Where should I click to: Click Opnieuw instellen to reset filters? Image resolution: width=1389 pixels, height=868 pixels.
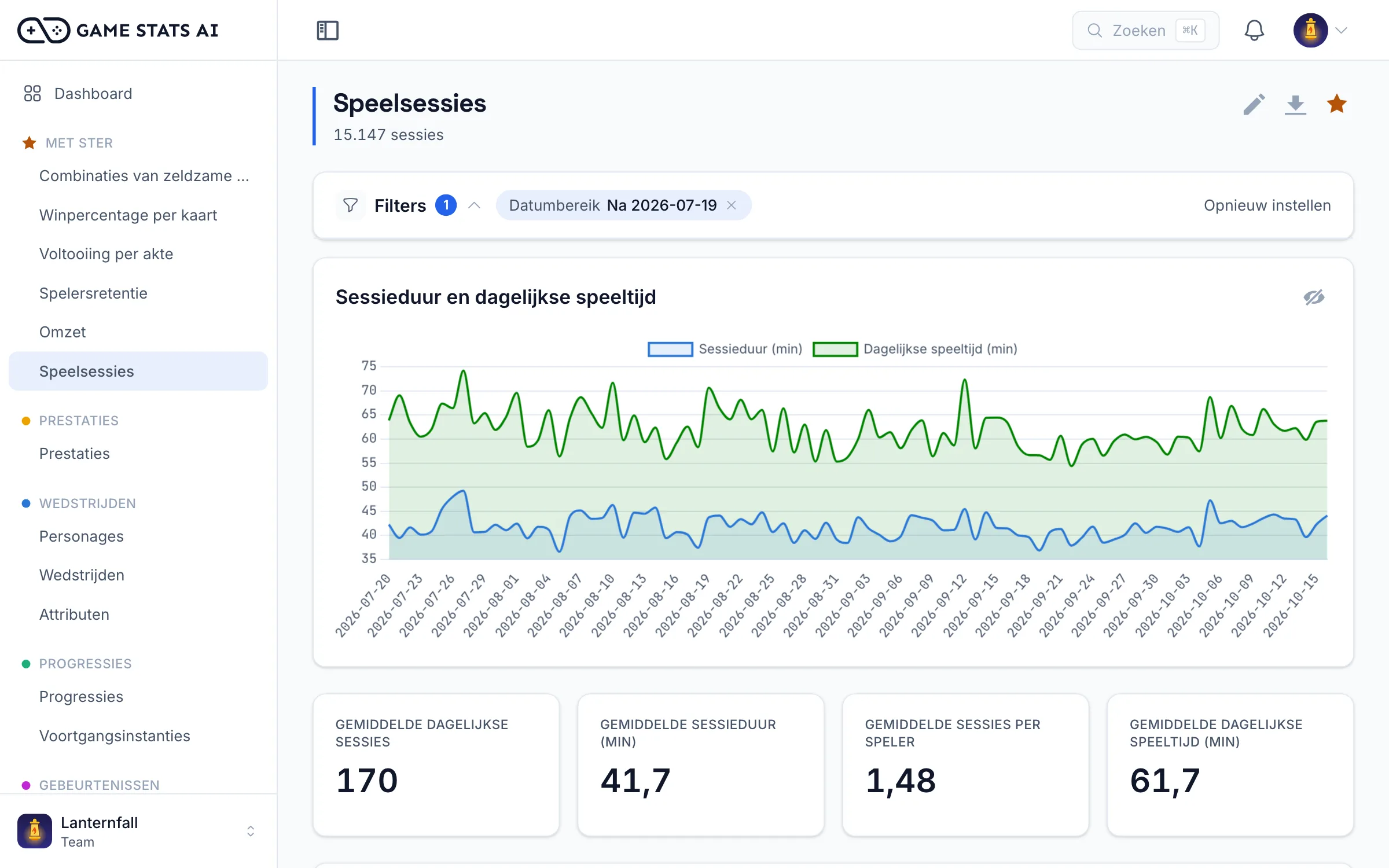pyautogui.click(x=1267, y=205)
